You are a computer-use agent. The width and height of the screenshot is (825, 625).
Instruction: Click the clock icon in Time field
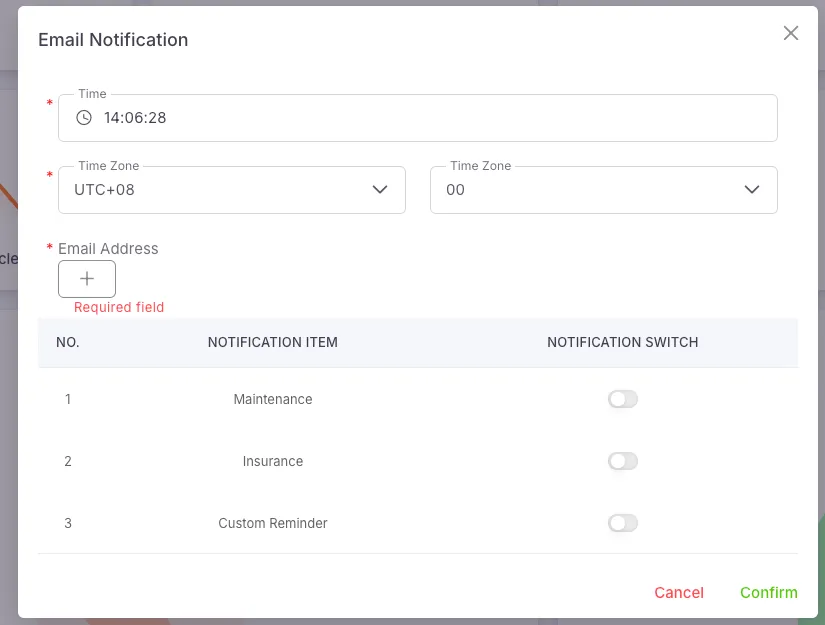point(84,117)
